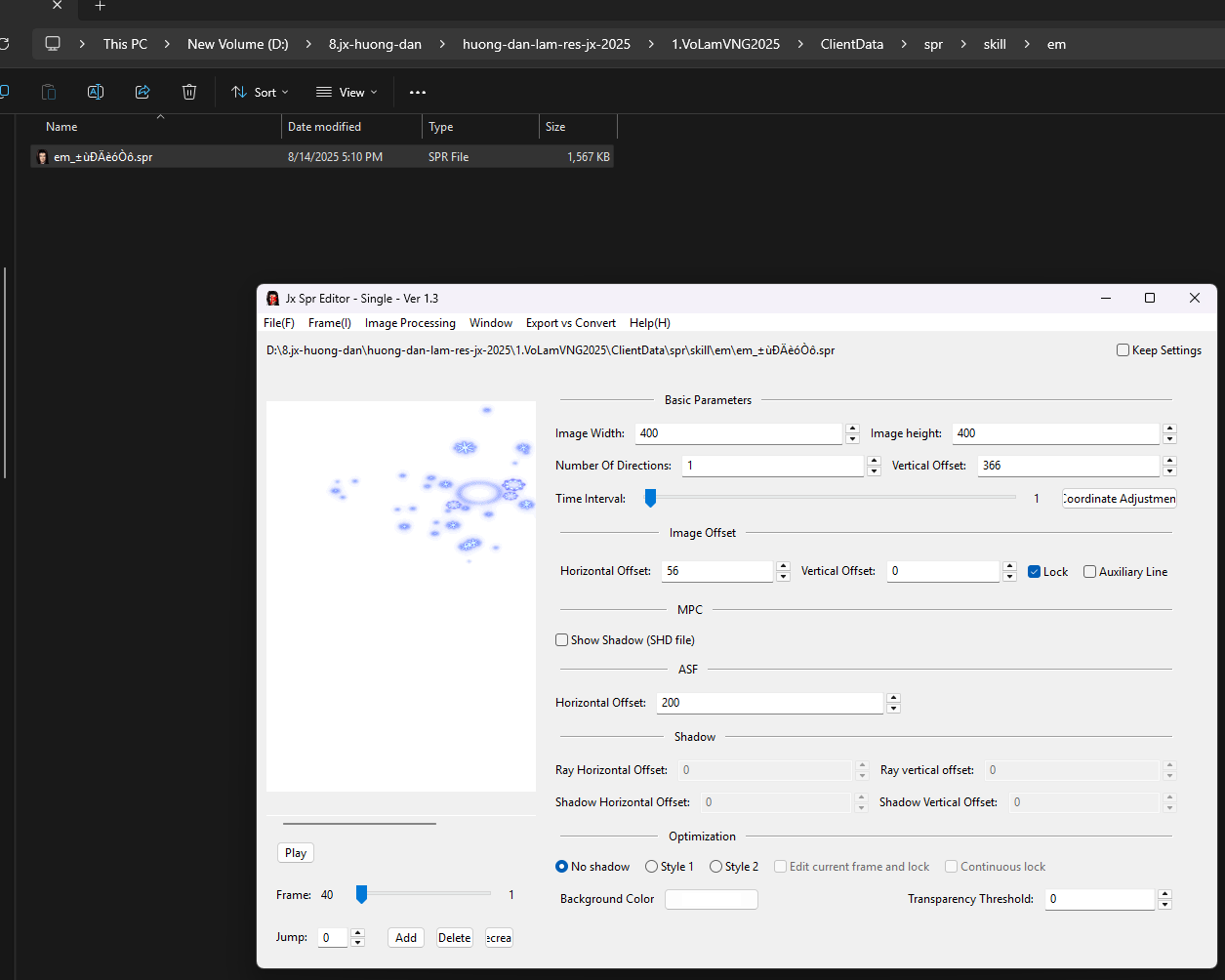Open the Sort dropdown
This screenshot has width=1225, height=980.
tap(260, 92)
